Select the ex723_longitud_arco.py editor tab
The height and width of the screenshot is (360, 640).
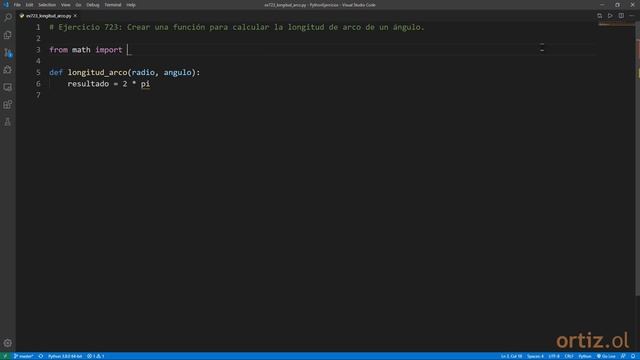(48, 16)
